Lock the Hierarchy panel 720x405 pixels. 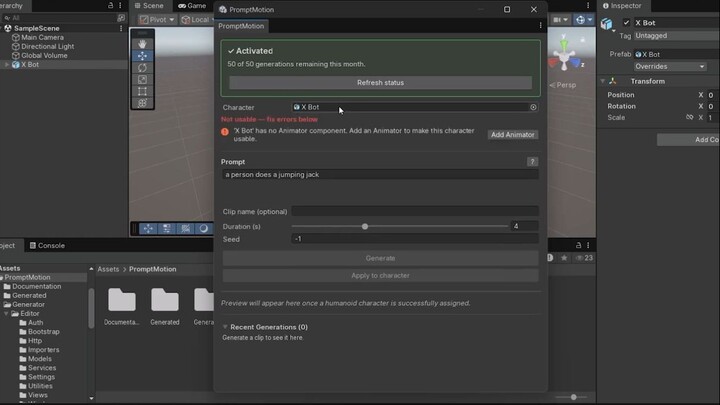111,6
